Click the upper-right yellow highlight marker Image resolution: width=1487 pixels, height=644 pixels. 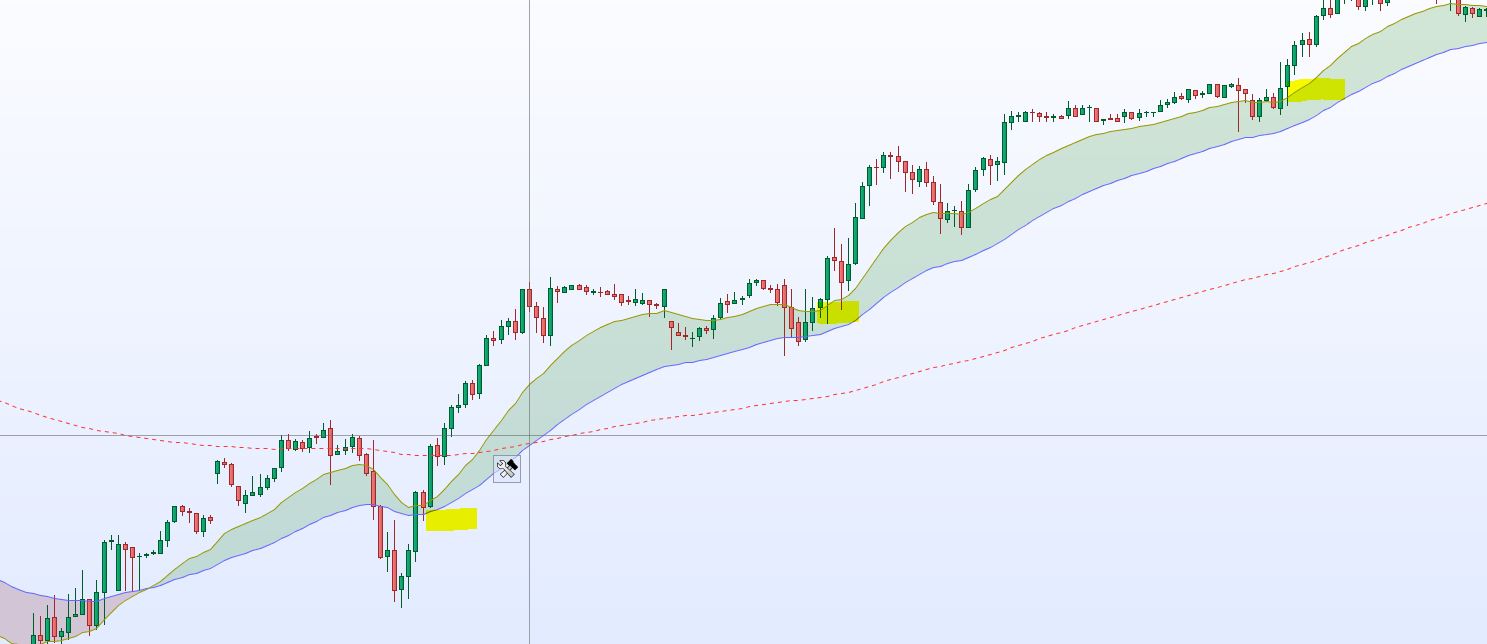1316,90
